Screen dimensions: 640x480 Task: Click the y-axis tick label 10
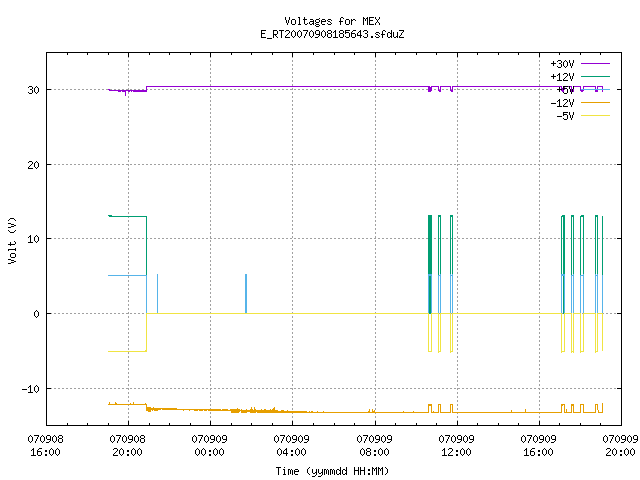coord(33,239)
